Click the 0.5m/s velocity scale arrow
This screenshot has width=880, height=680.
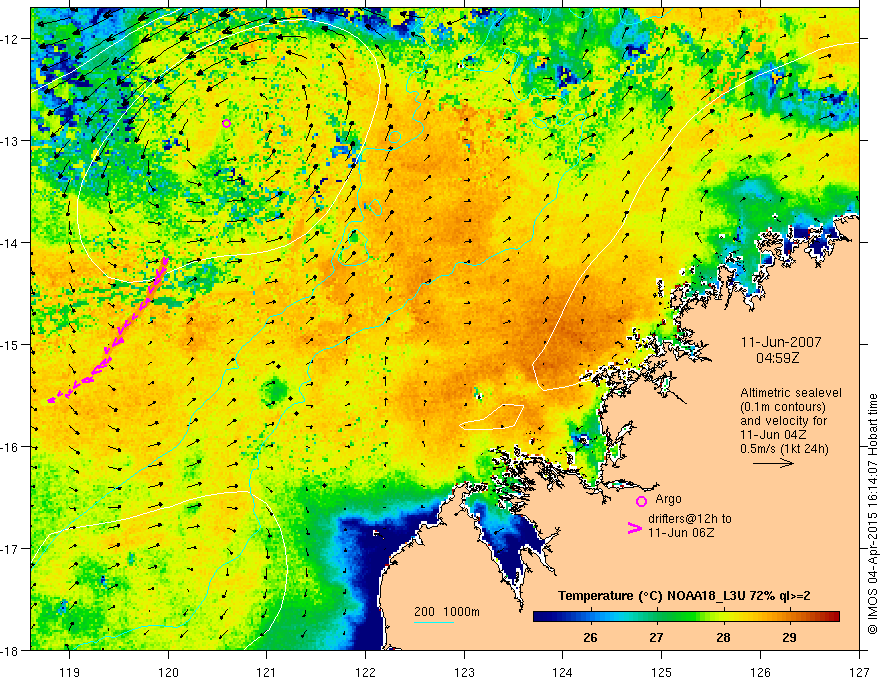(773, 463)
